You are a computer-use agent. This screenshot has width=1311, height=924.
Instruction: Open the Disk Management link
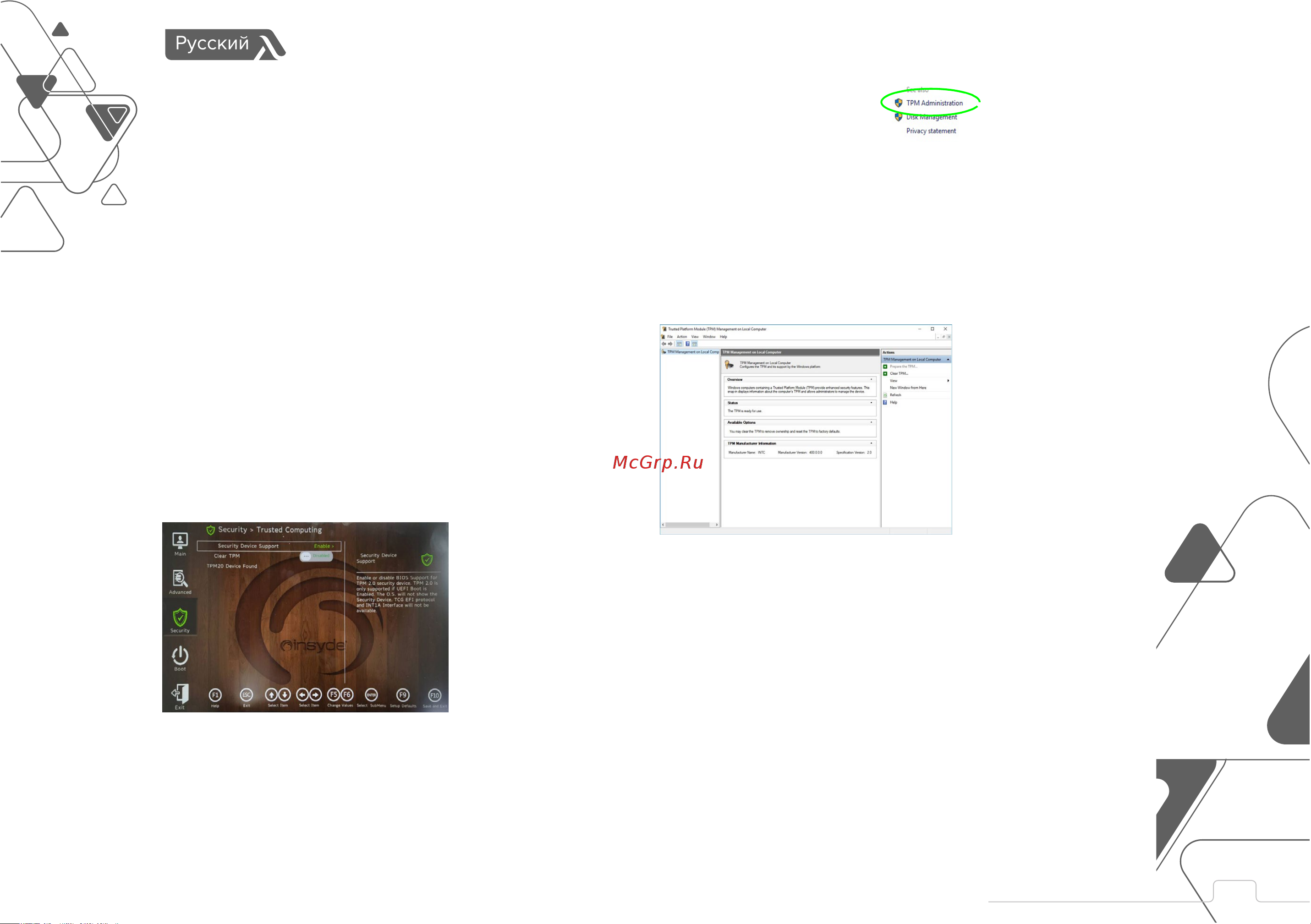point(931,117)
